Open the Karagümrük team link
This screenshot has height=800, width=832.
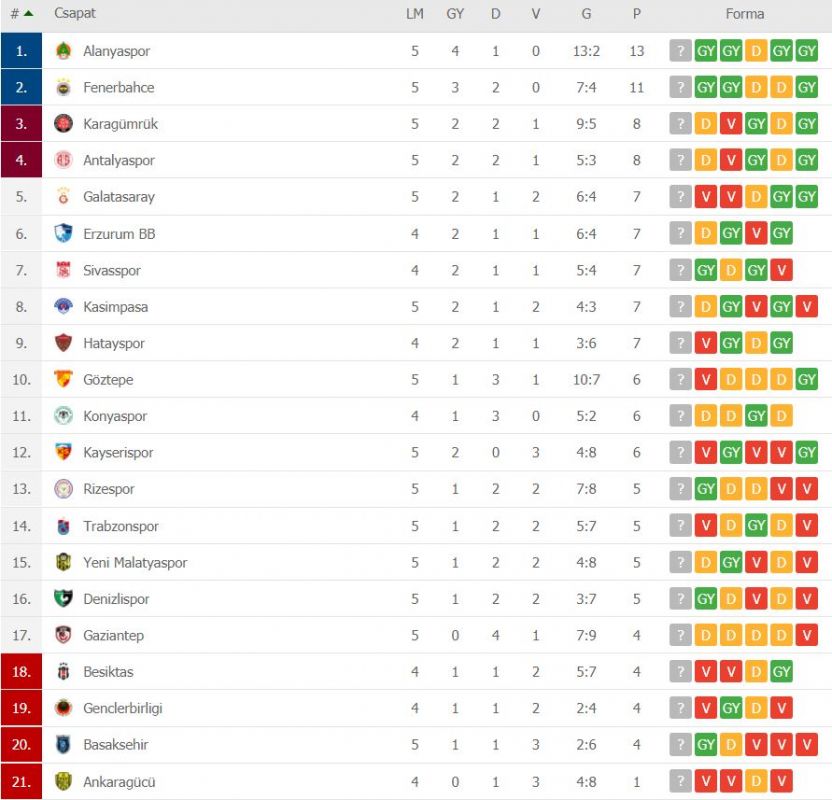click(x=120, y=124)
